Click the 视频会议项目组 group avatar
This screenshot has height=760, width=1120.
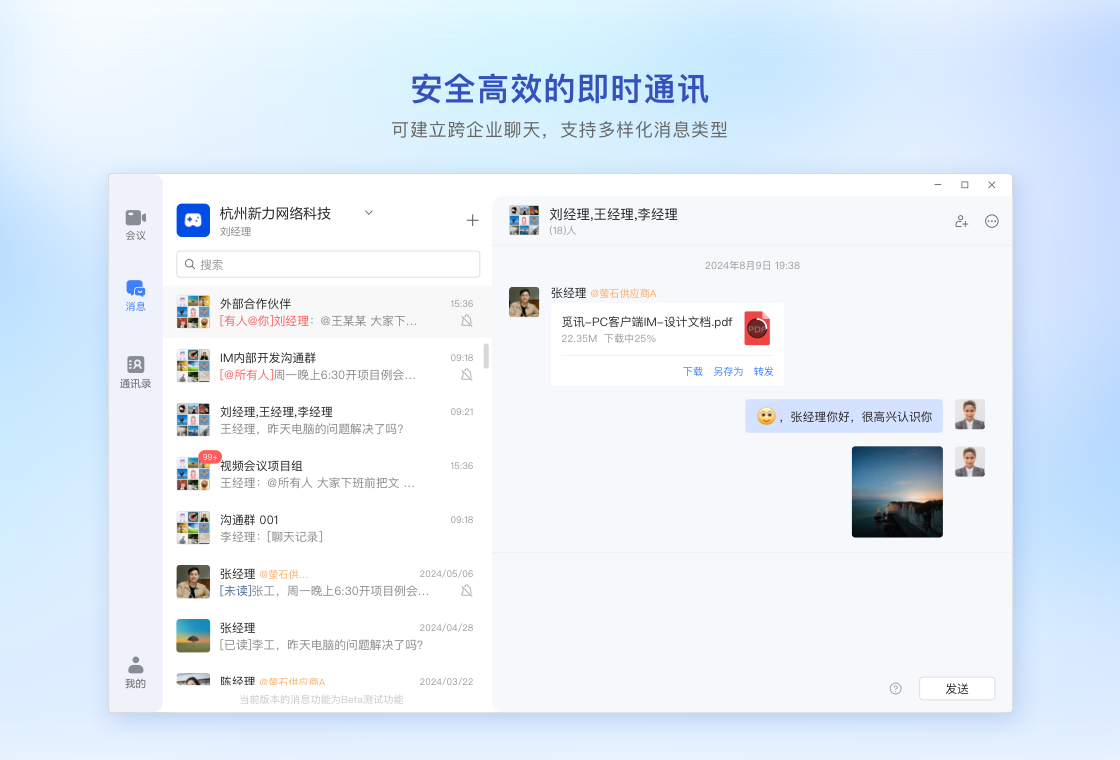click(194, 474)
